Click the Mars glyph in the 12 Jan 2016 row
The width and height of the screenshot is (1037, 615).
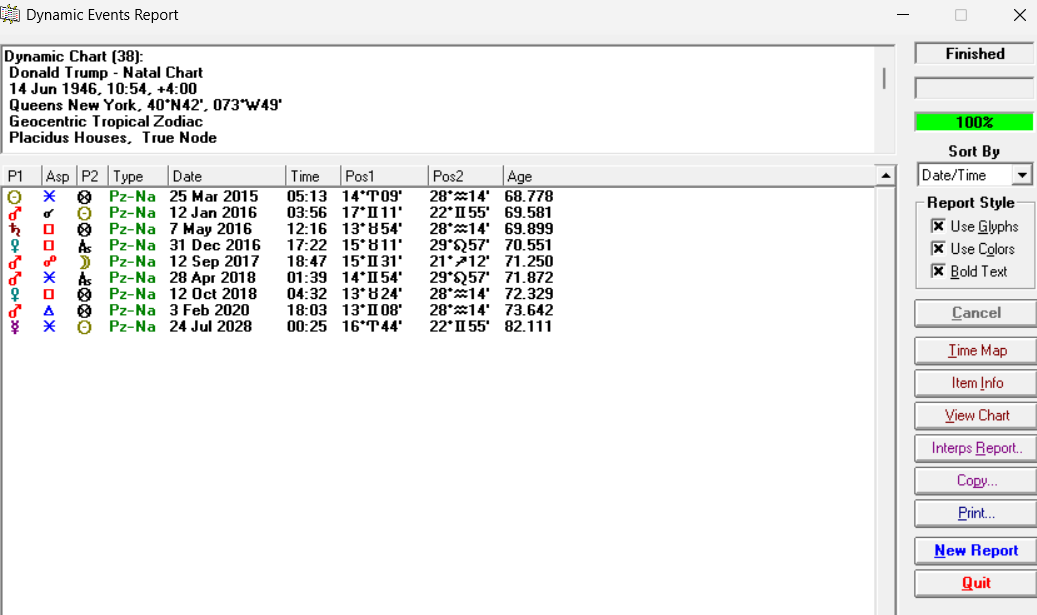[x=15, y=213]
